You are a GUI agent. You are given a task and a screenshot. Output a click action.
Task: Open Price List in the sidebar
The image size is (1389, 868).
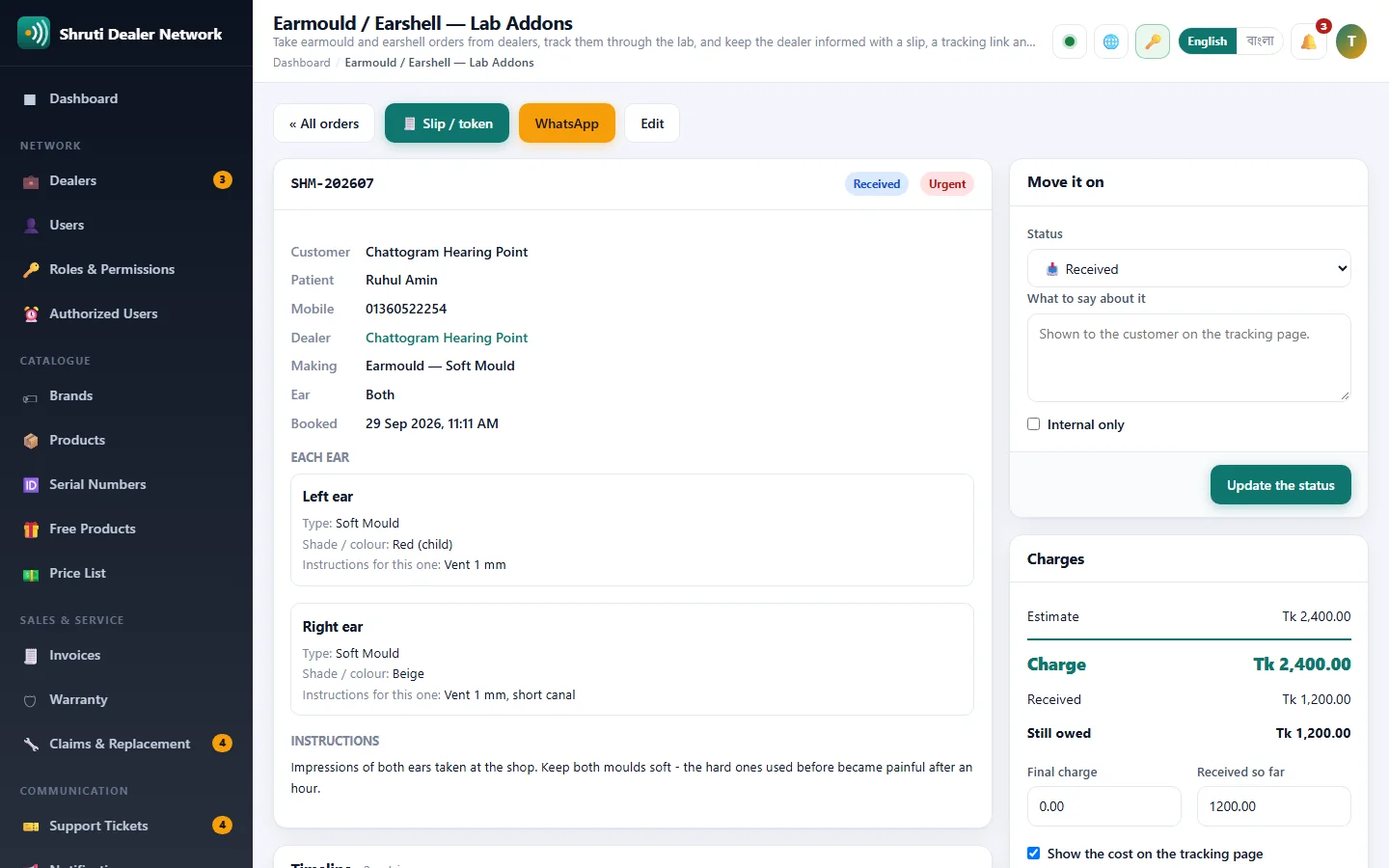tap(125, 573)
